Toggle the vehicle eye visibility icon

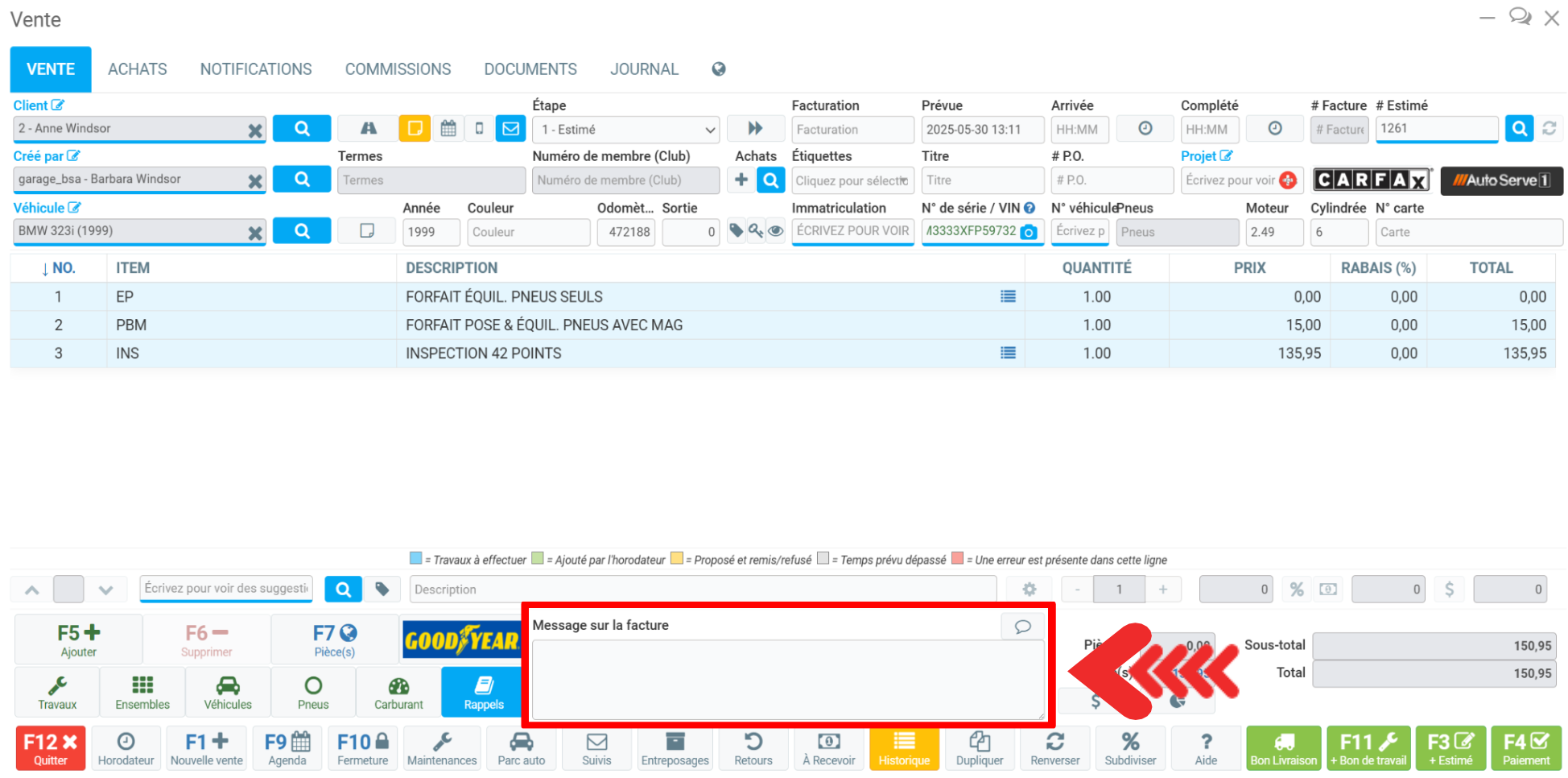775,231
